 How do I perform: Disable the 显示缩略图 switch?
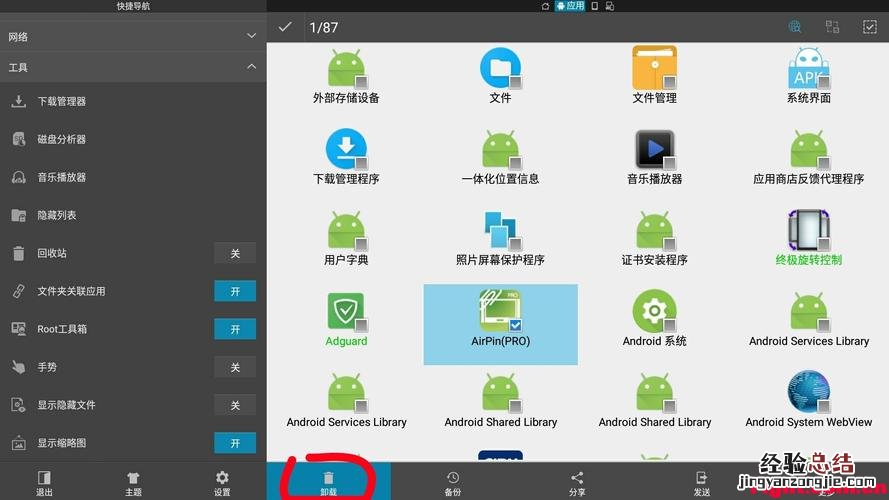pos(235,443)
